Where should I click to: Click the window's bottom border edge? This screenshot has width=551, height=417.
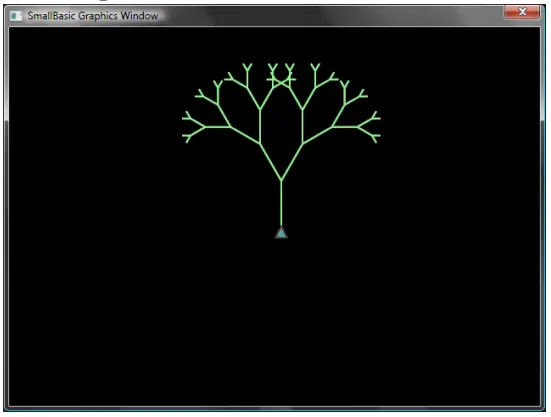coord(274,409)
